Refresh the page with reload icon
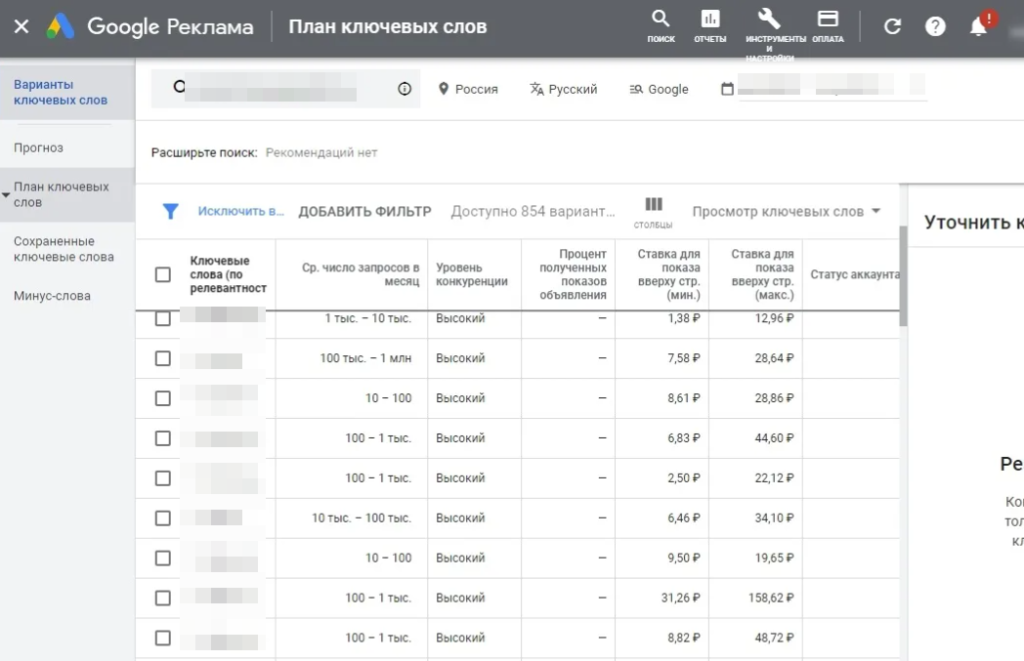The width and height of the screenshot is (1024, 661). click(x=892, y=27)
